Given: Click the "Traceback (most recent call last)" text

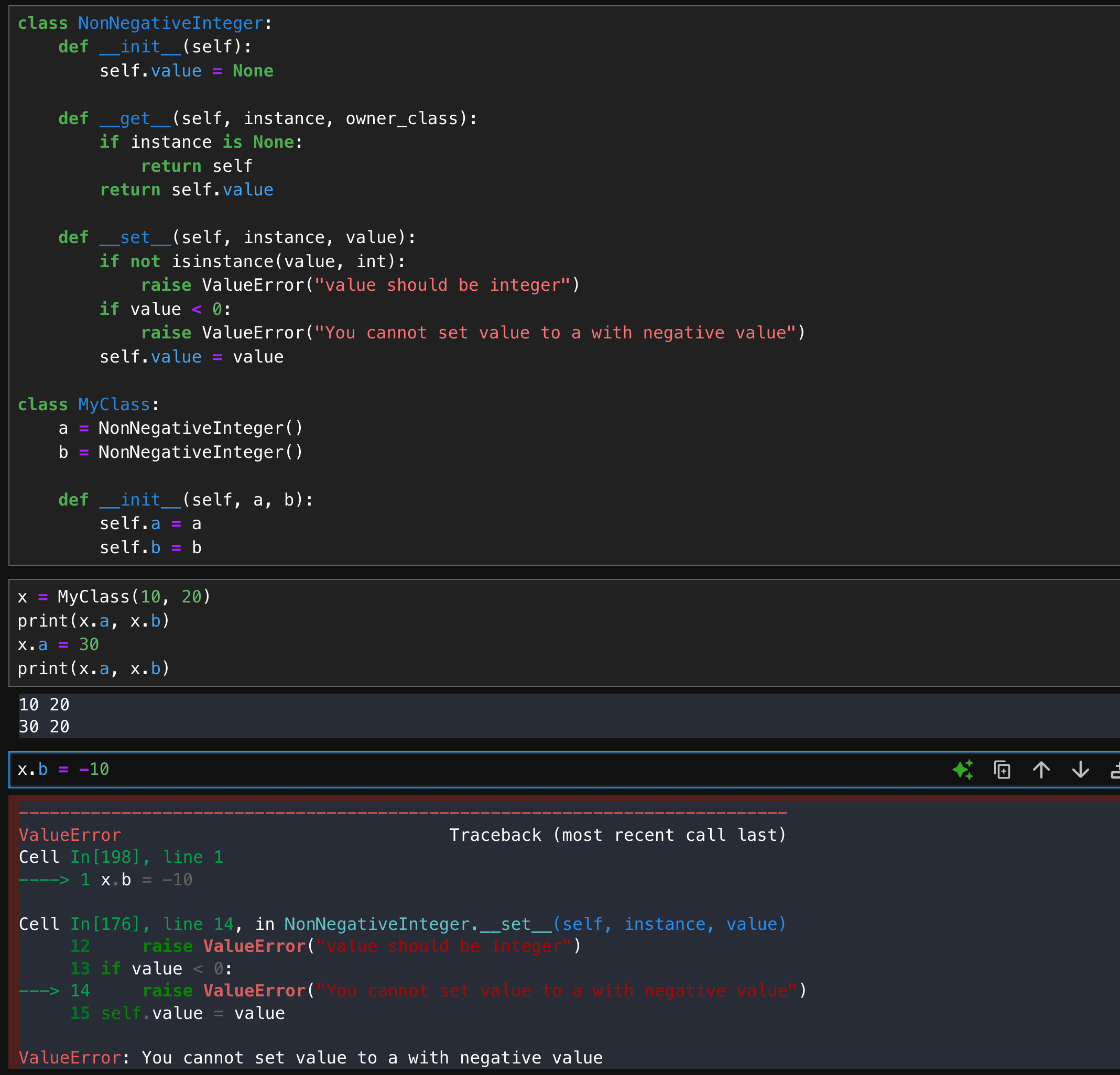Looking at the screenshot, I should point(617,835).
